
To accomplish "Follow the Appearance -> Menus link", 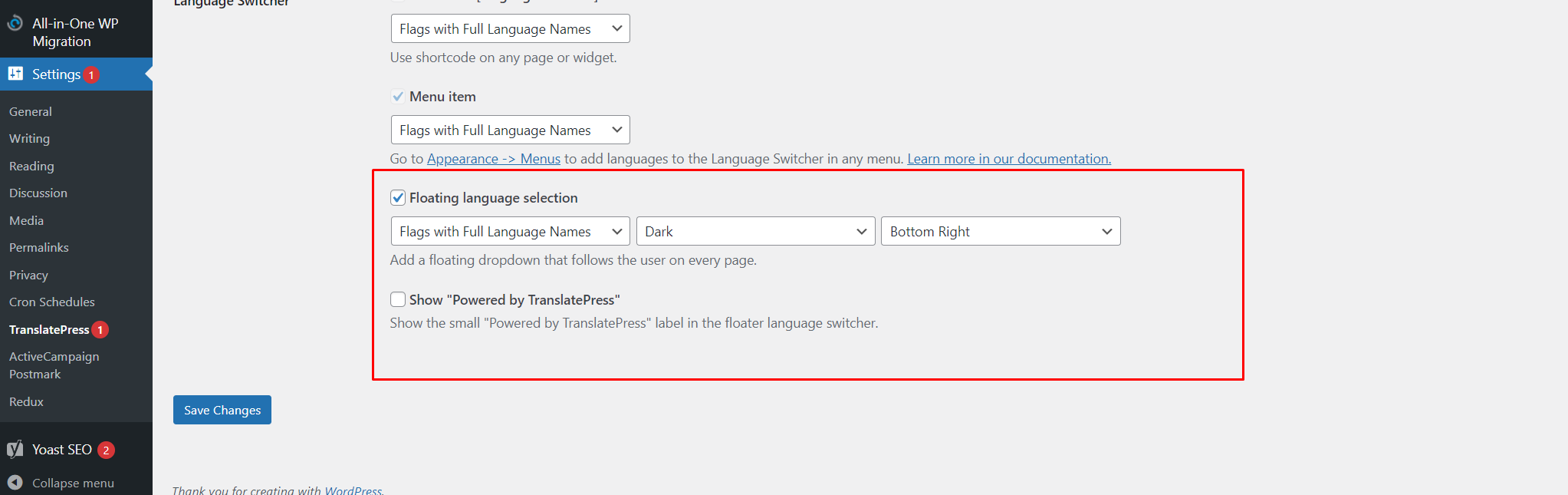I will [494, 159].
